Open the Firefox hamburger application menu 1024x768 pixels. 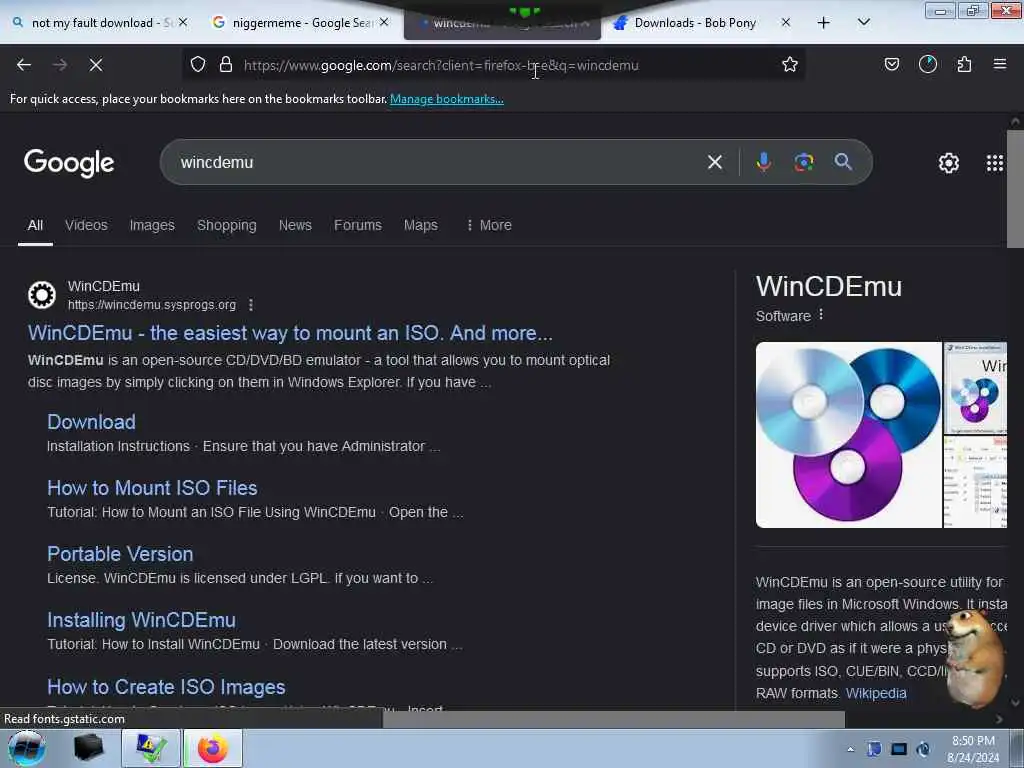1000,64
